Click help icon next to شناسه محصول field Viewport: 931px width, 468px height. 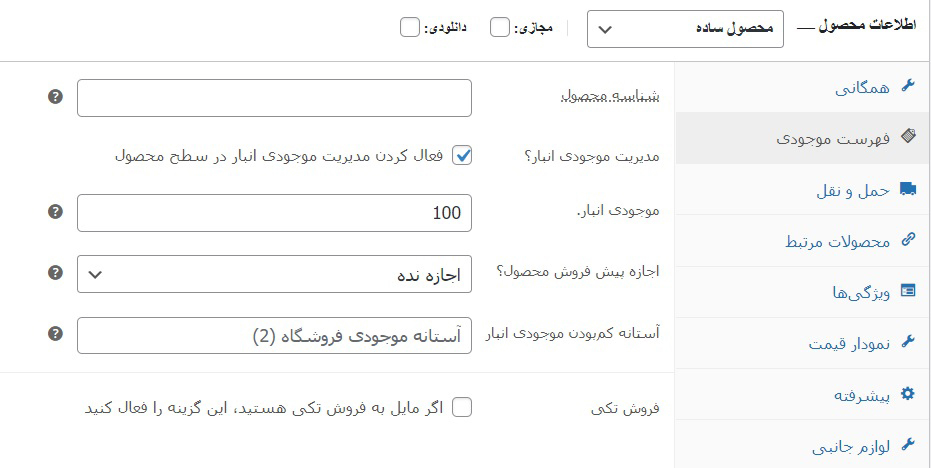pyautogui.click(x=55, y=96)
